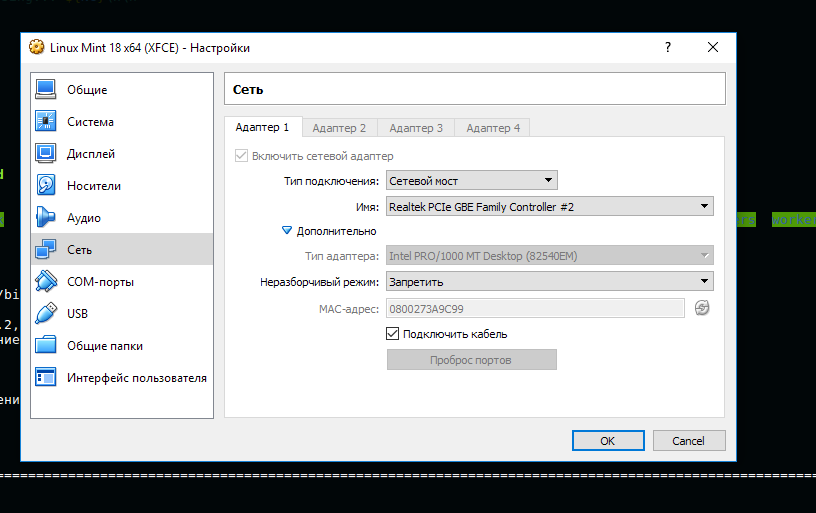Click the help question mark button
816x513 pixels.
[668, 47]
